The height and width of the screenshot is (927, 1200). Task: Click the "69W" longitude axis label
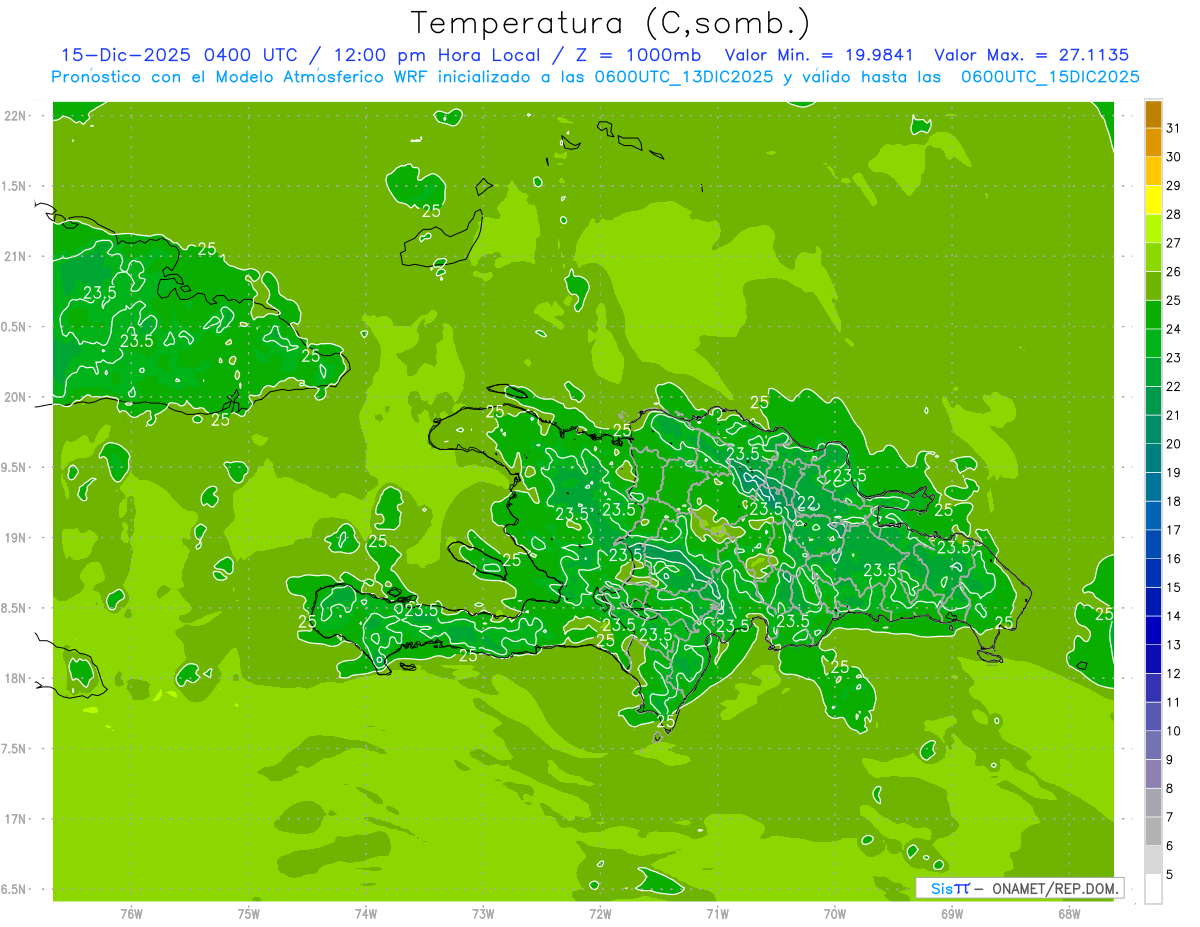tap(952, 914)
